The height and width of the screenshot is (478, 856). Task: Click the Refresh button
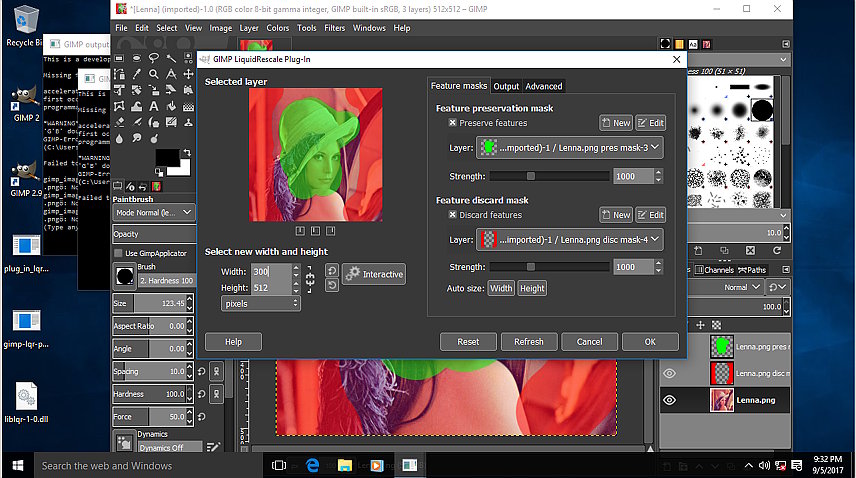pos(528,342)
